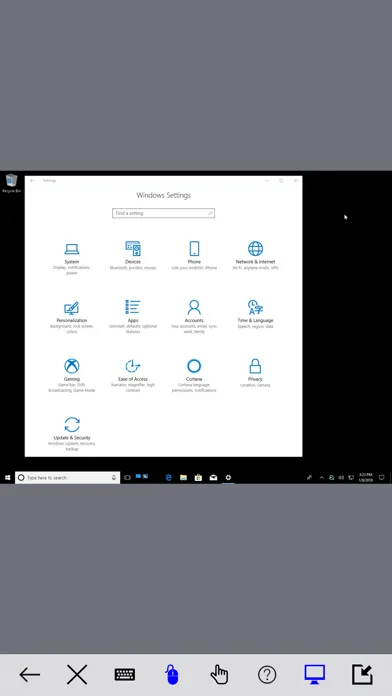
Task: Open the Gaming Xbox settings icon
Action: pyautogui.click(x=71, y=366)
